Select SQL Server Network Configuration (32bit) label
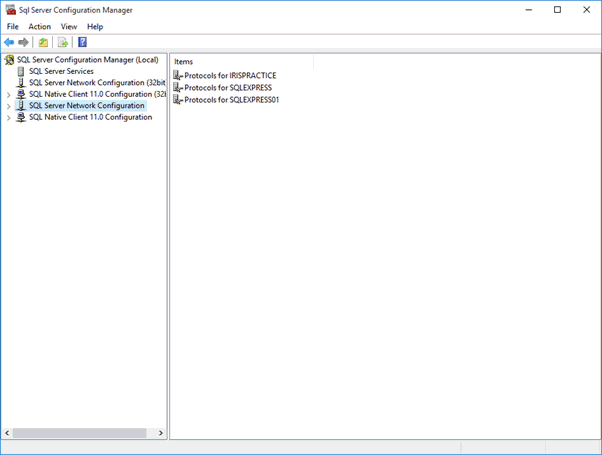 click(x=98, y=83)
